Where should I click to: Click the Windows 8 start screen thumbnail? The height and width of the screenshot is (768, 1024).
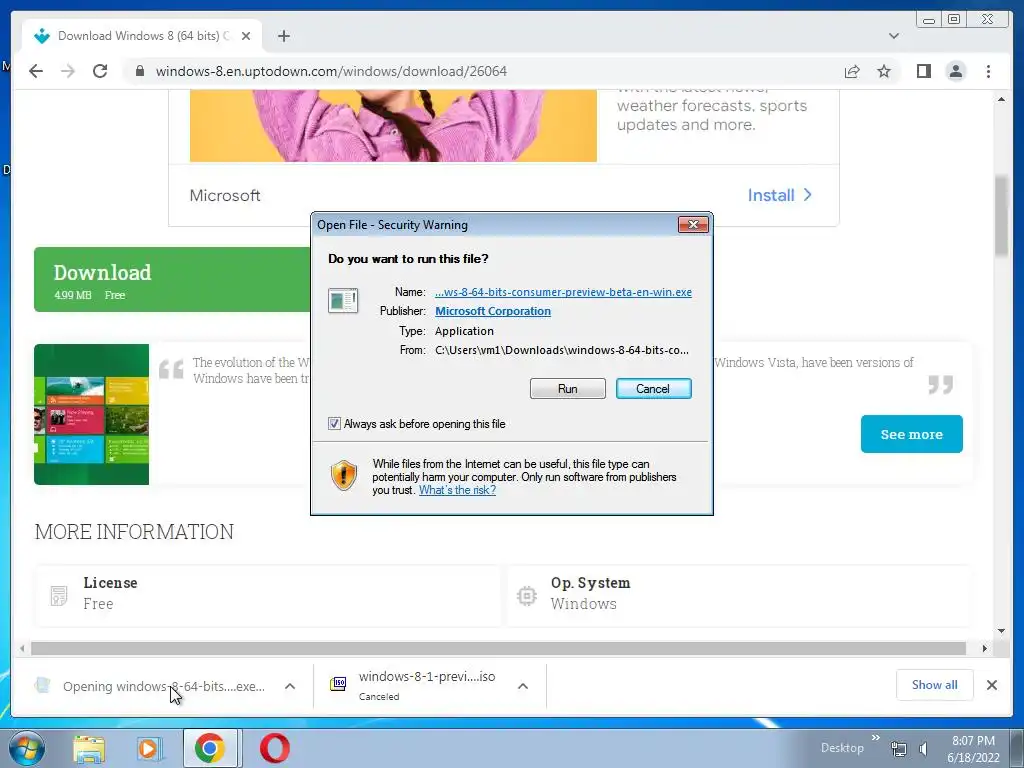pos(91,414)
